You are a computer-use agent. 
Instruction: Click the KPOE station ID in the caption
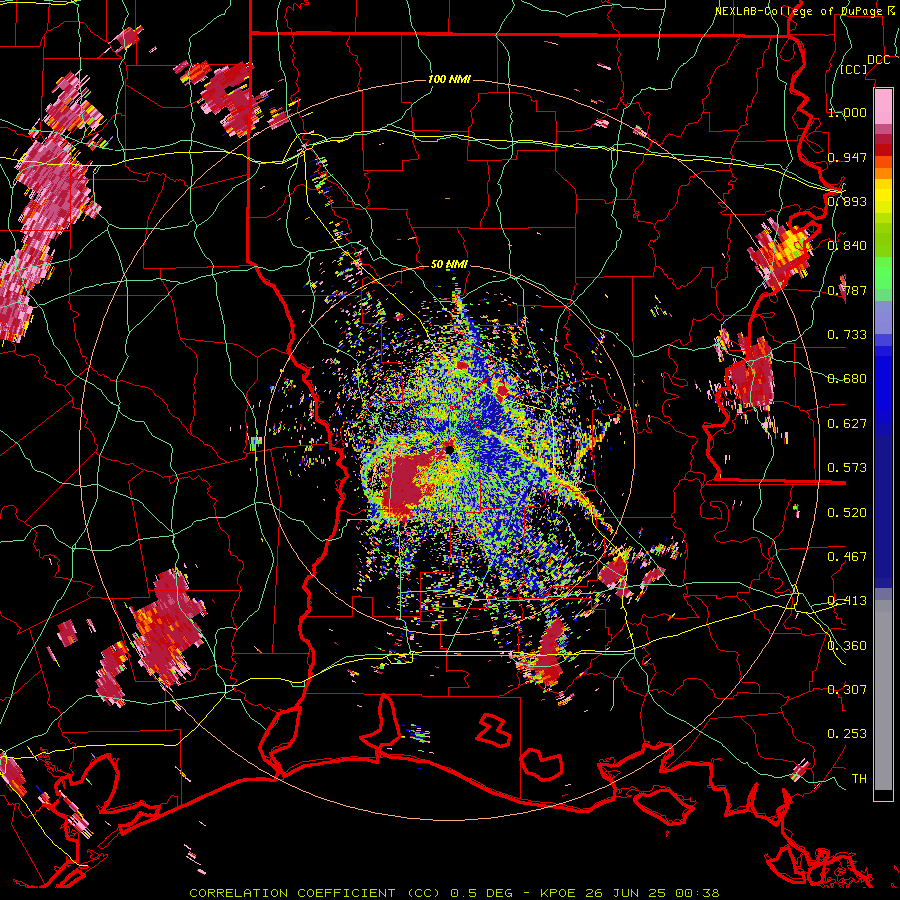coord(559,893)
